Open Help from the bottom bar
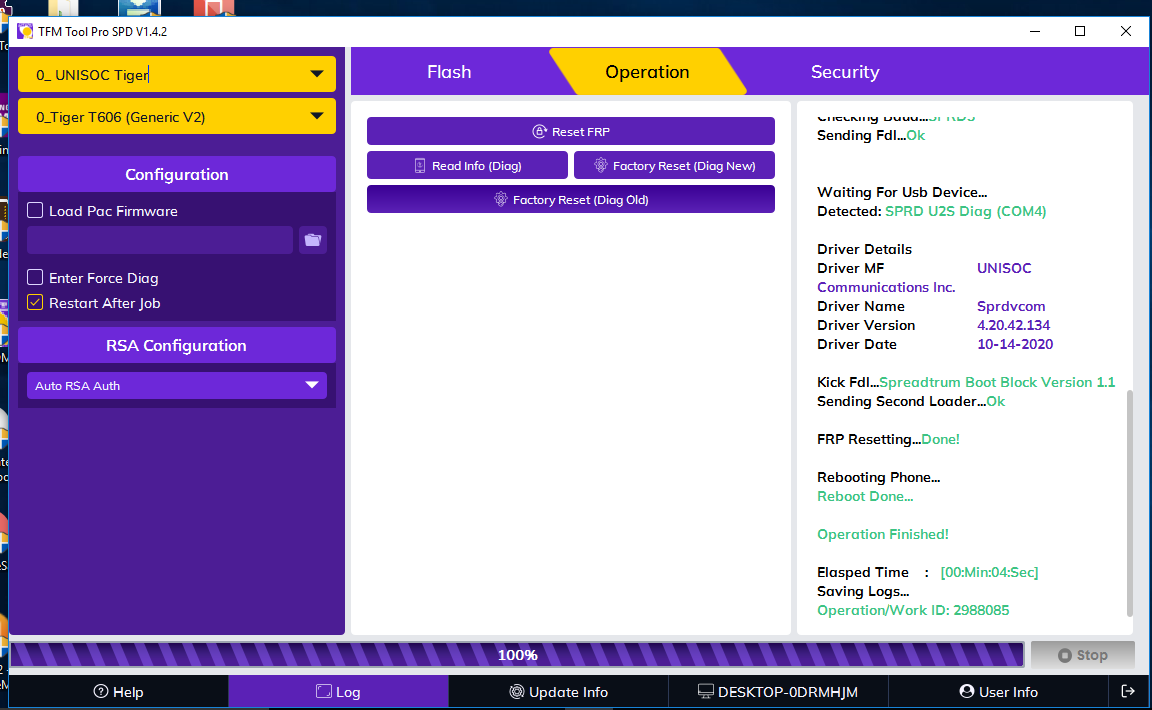This screenshot has width=1152, height=710. click(118, 692)
